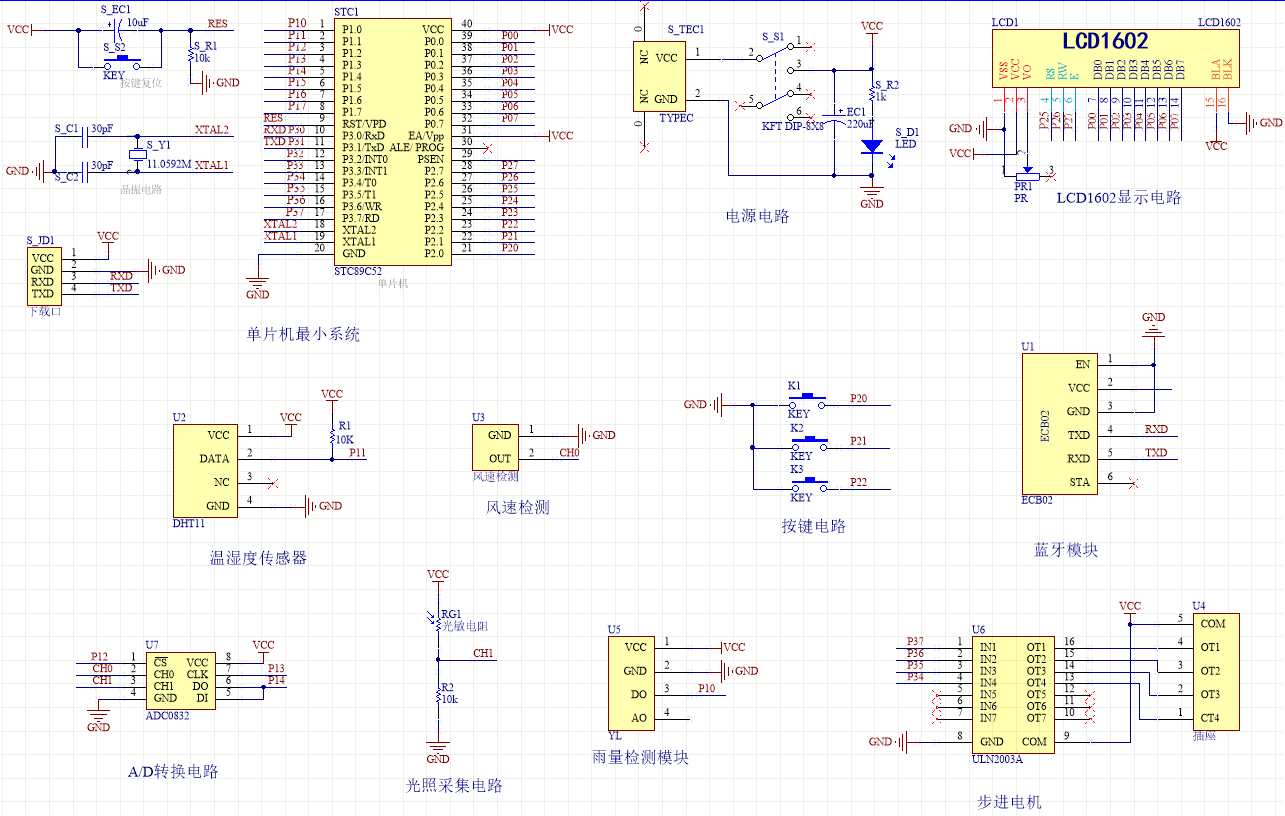Select the K3 push-button key symbol
1285x816 pixels.
point(808,486)
